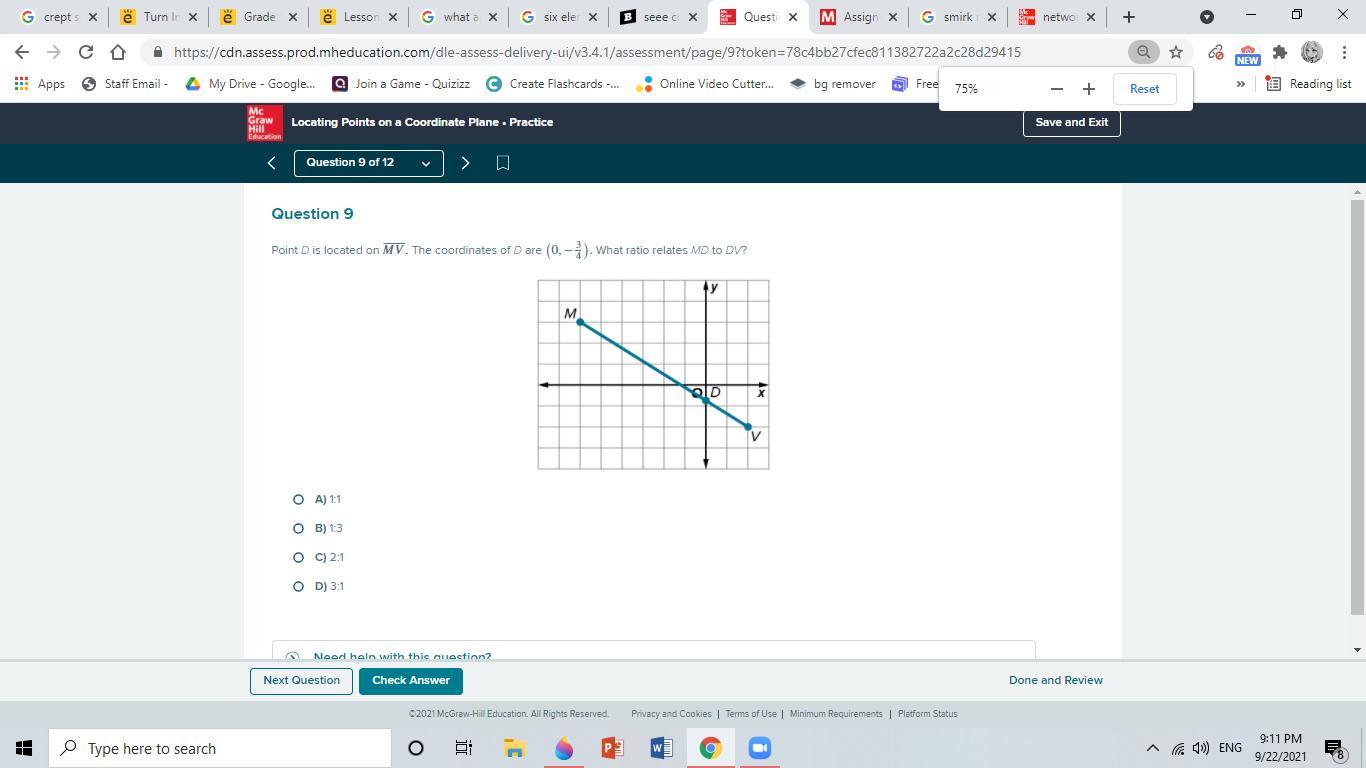Open the Reading list panel
The width and height of the screenshot is (1366, 768).
(x=1309, y=84)
